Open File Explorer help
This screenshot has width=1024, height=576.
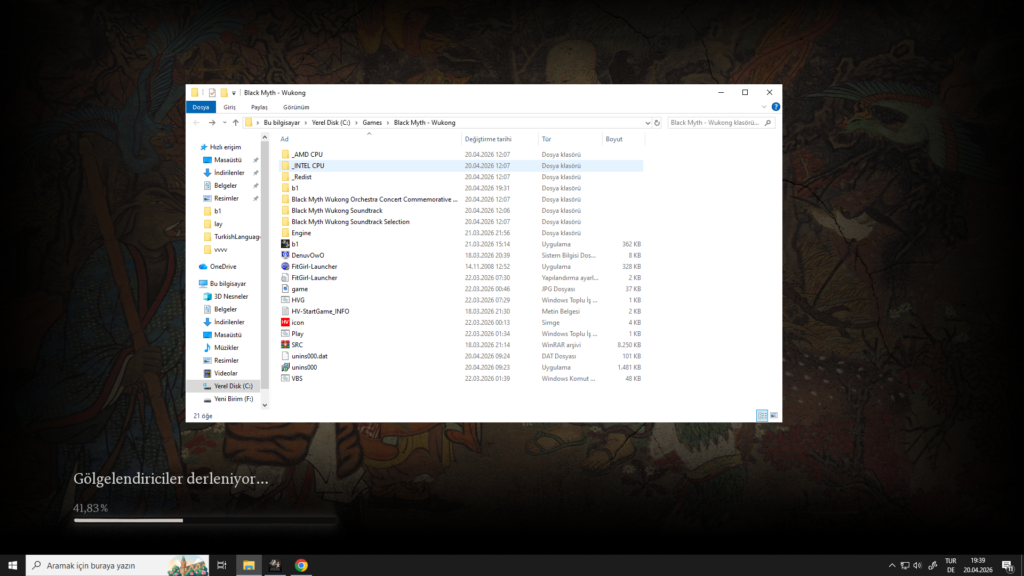click(x=775, y=106)
